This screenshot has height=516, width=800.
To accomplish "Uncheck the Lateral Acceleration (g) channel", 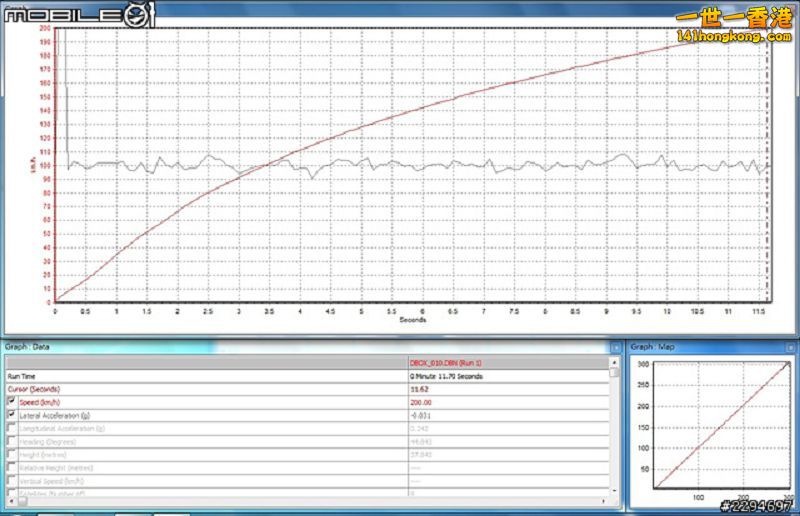I will [12, 414].
